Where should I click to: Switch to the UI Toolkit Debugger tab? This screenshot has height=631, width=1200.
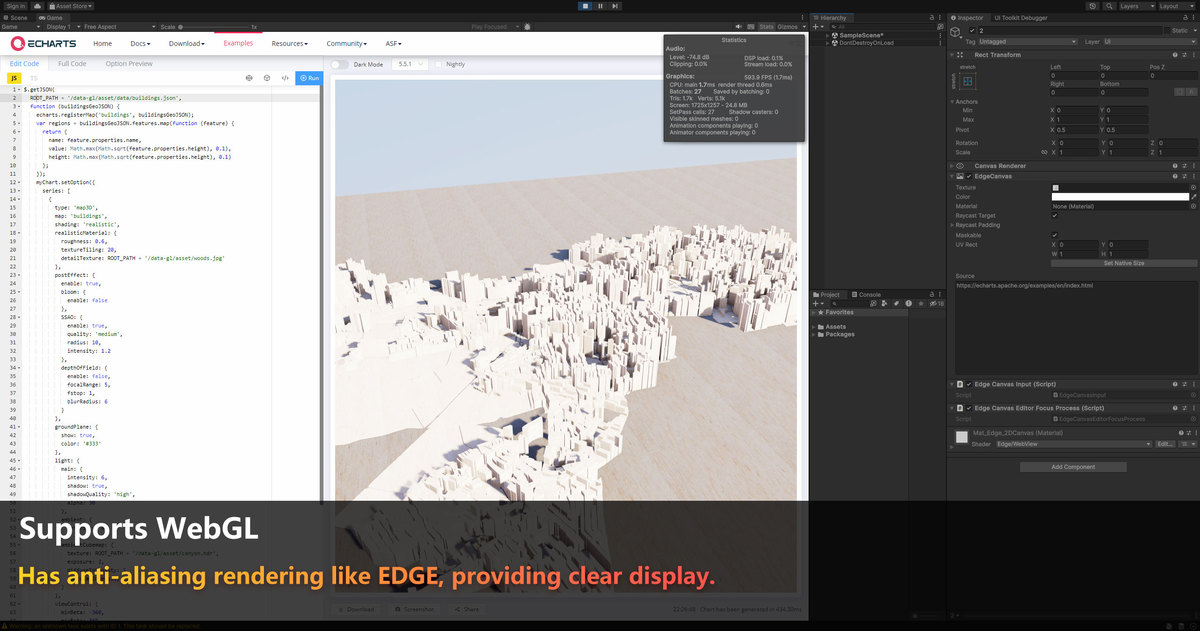[1020, 17]
